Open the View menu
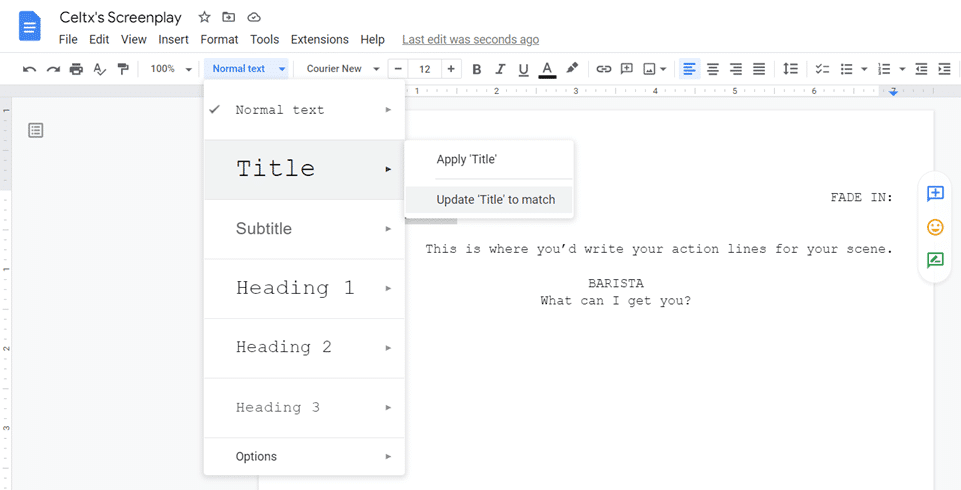Screen dimensions: 961x490 coord(134,39)
